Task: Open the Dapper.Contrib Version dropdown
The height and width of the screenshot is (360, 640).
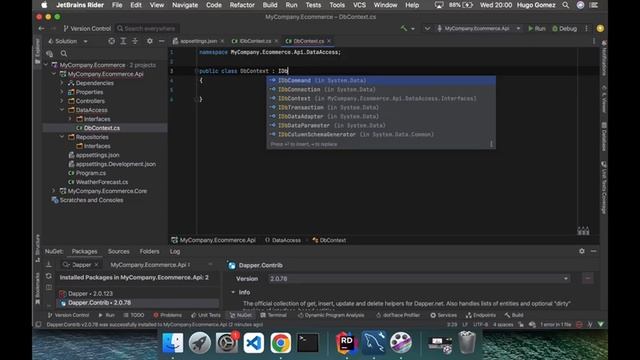Action: pos(565,279)
